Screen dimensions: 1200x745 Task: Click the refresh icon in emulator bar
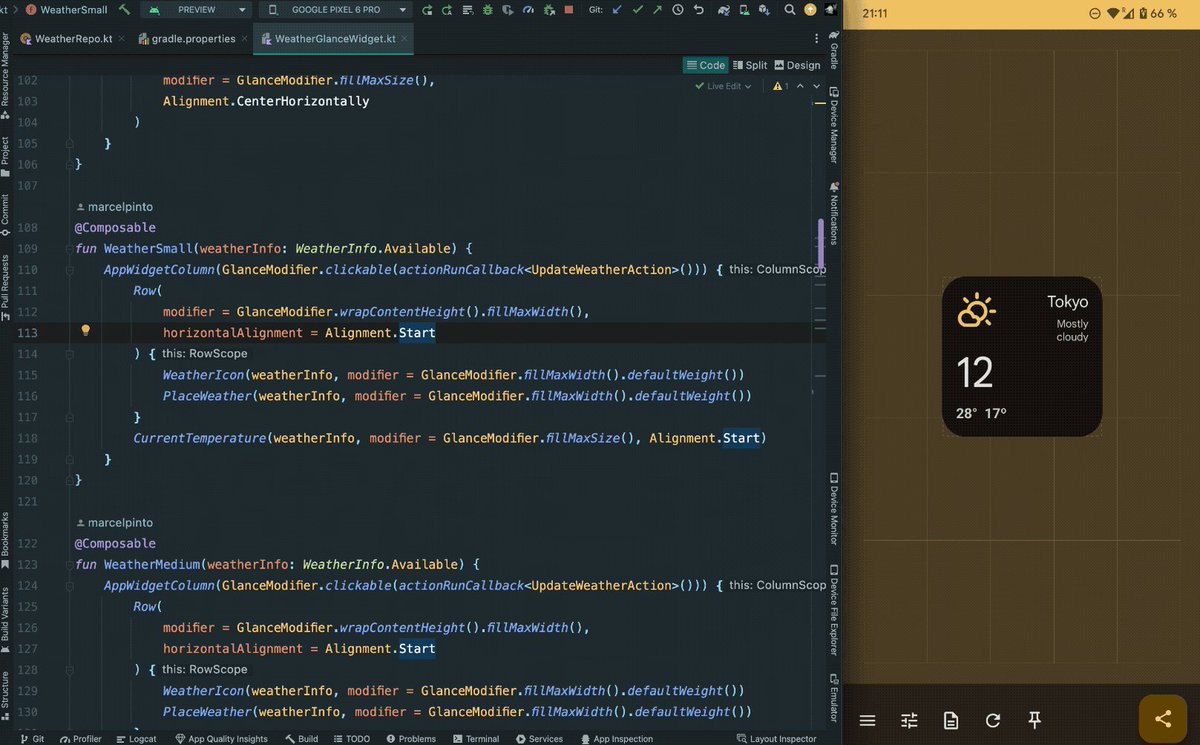993,720
